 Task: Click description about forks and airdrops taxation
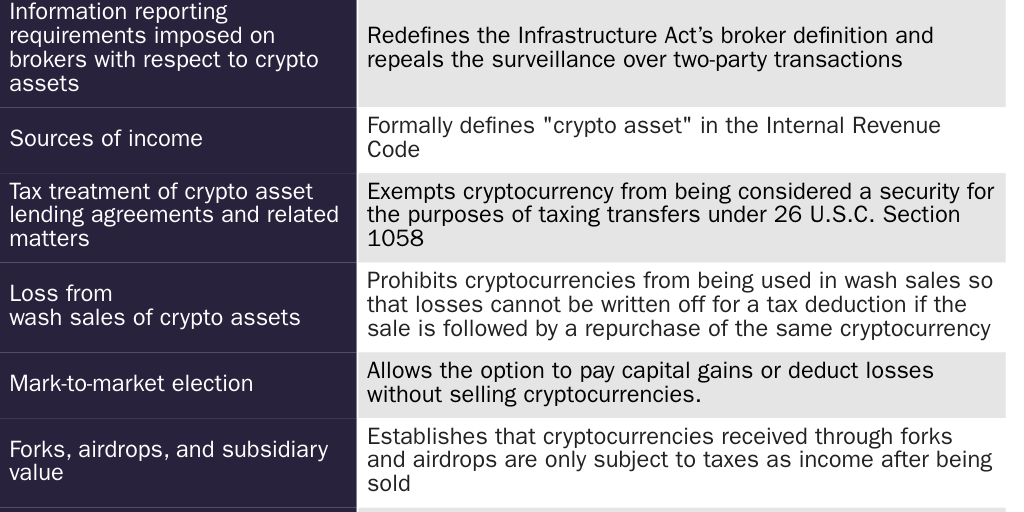(x=680, y=460)
